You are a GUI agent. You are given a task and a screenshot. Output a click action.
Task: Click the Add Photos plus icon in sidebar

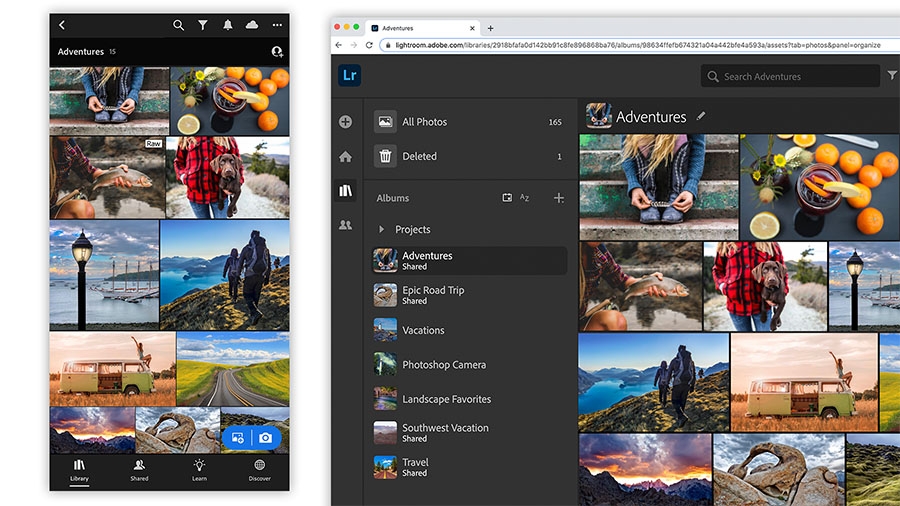click(346, 122)
